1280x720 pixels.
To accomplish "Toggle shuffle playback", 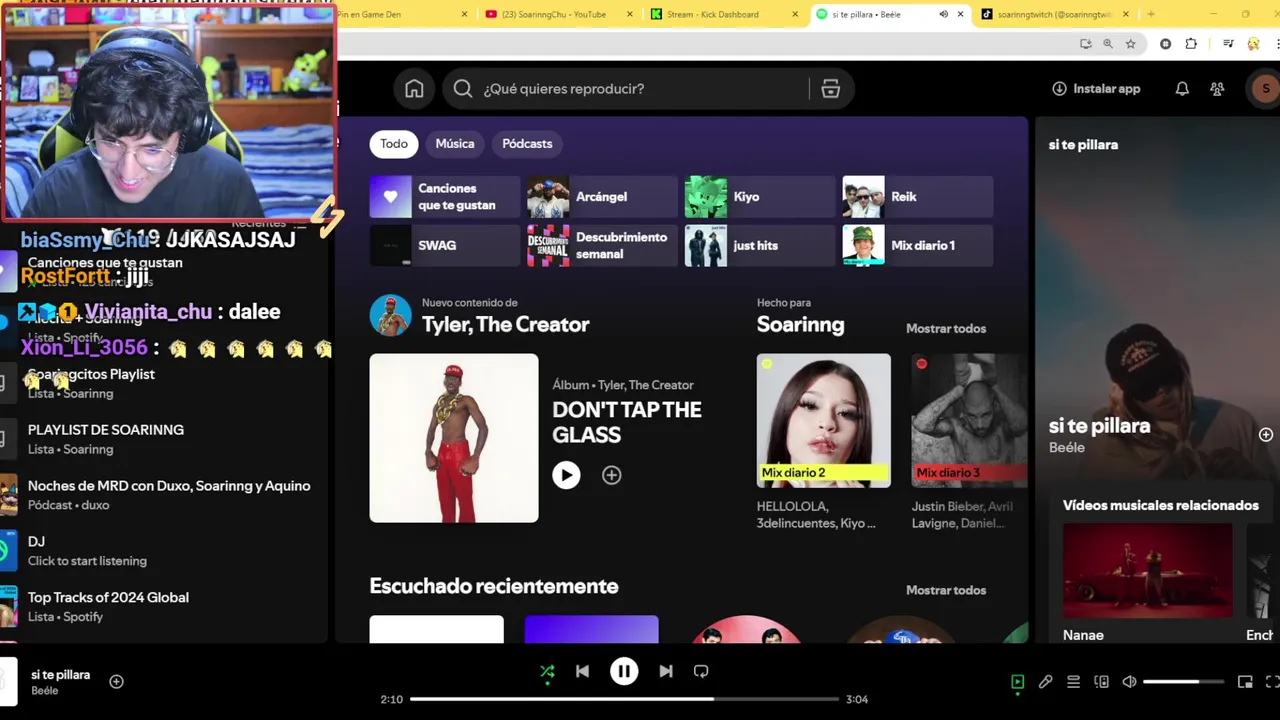I will pos(547,672).
